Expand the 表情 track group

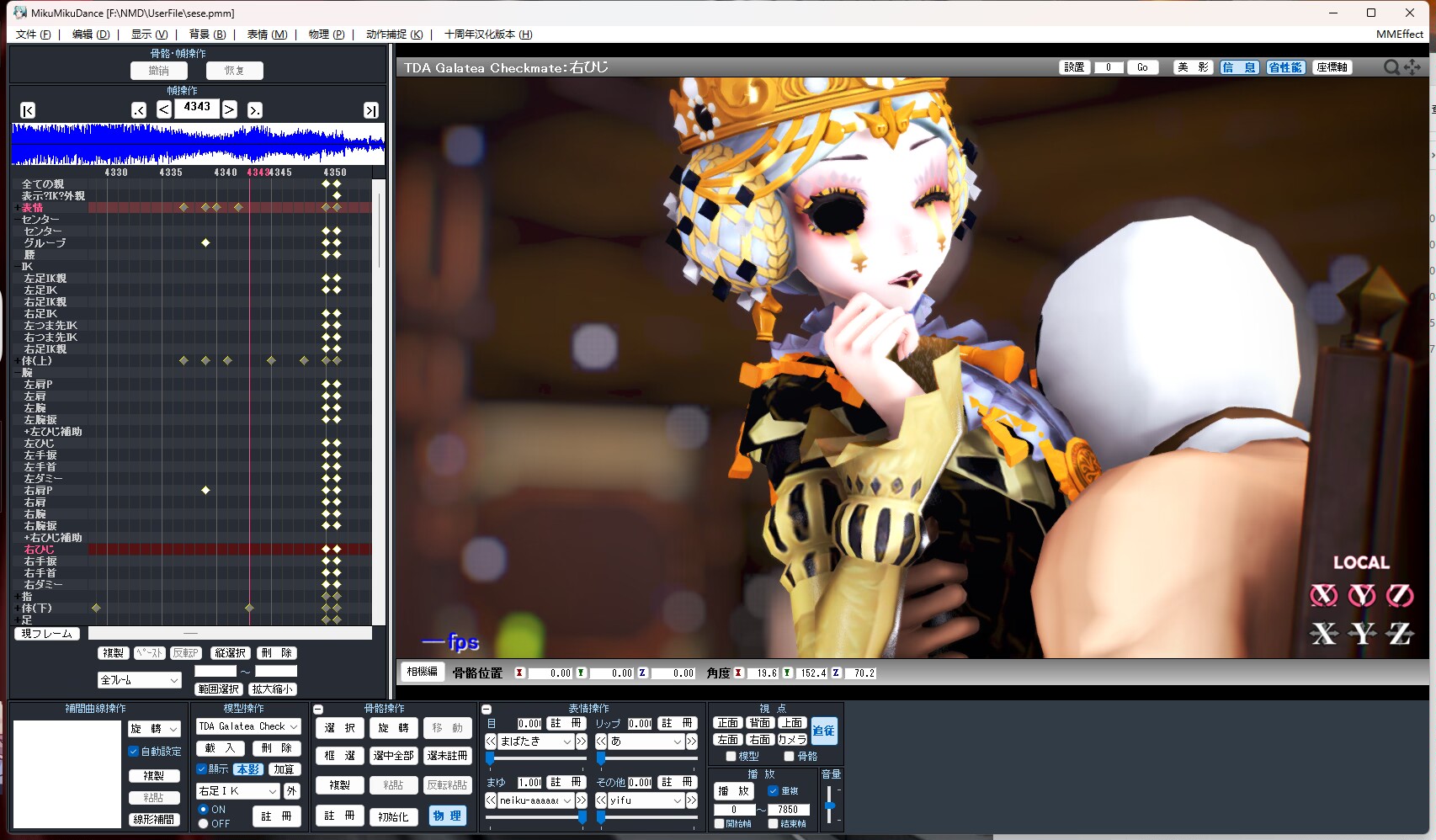tap(17, 208)
